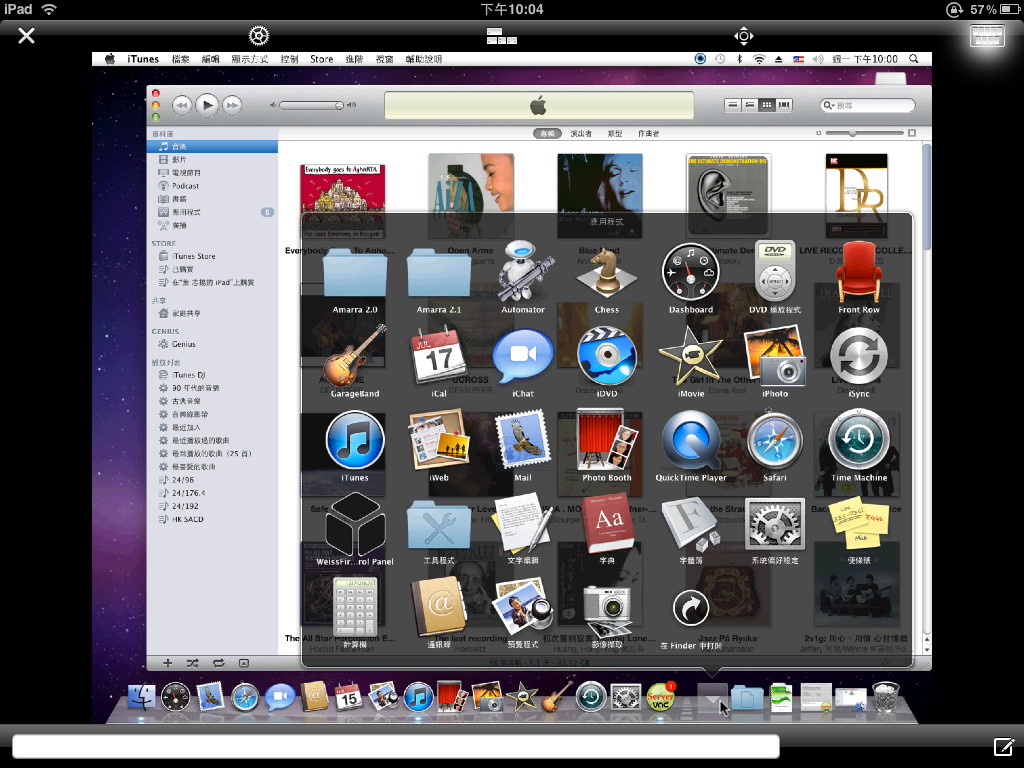Open the WeissFire control panel app
This screenshot has width=1024, height=768.
[355, 524]
